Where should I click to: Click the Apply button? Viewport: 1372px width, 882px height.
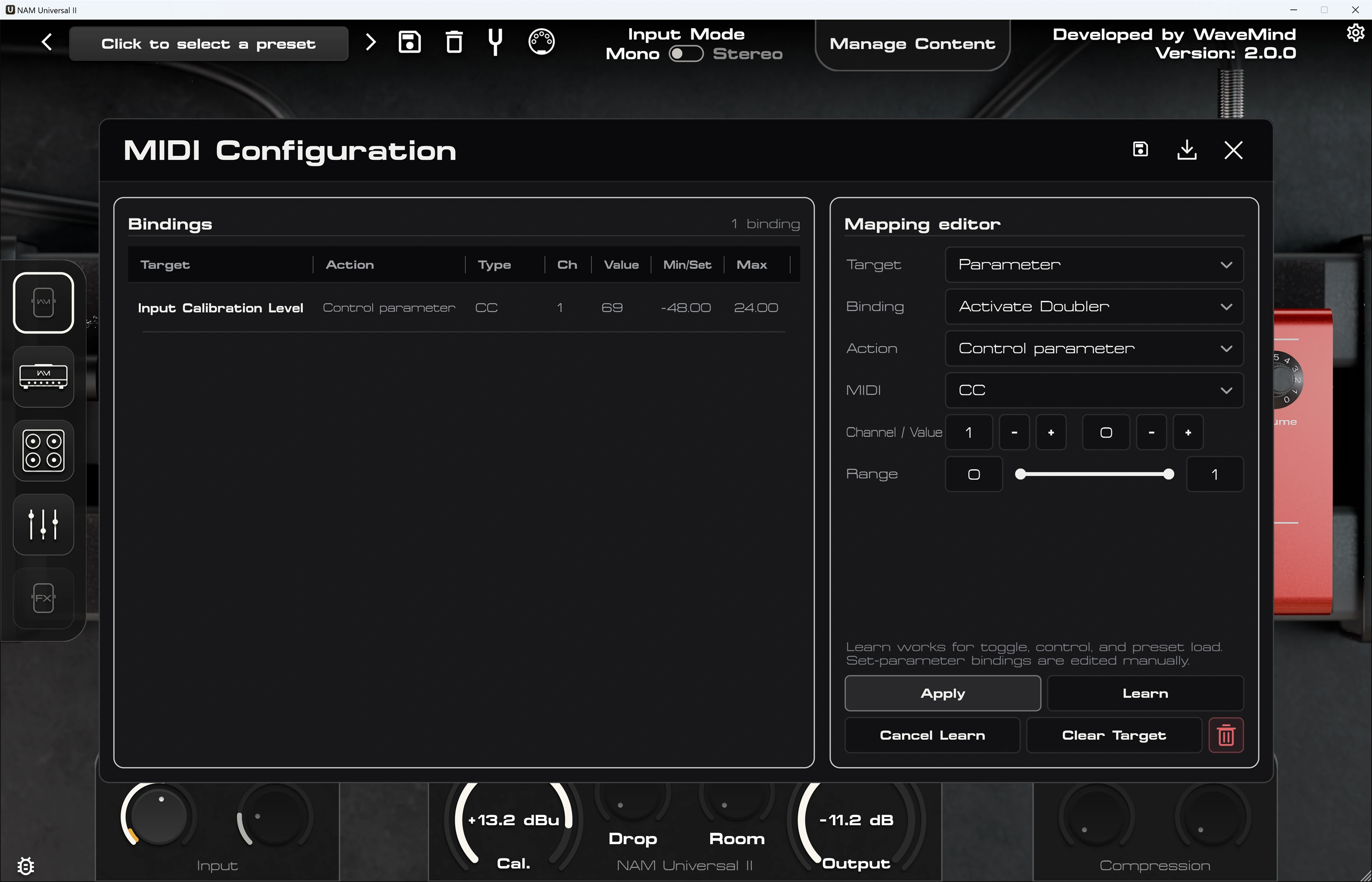tap(943, 694)
